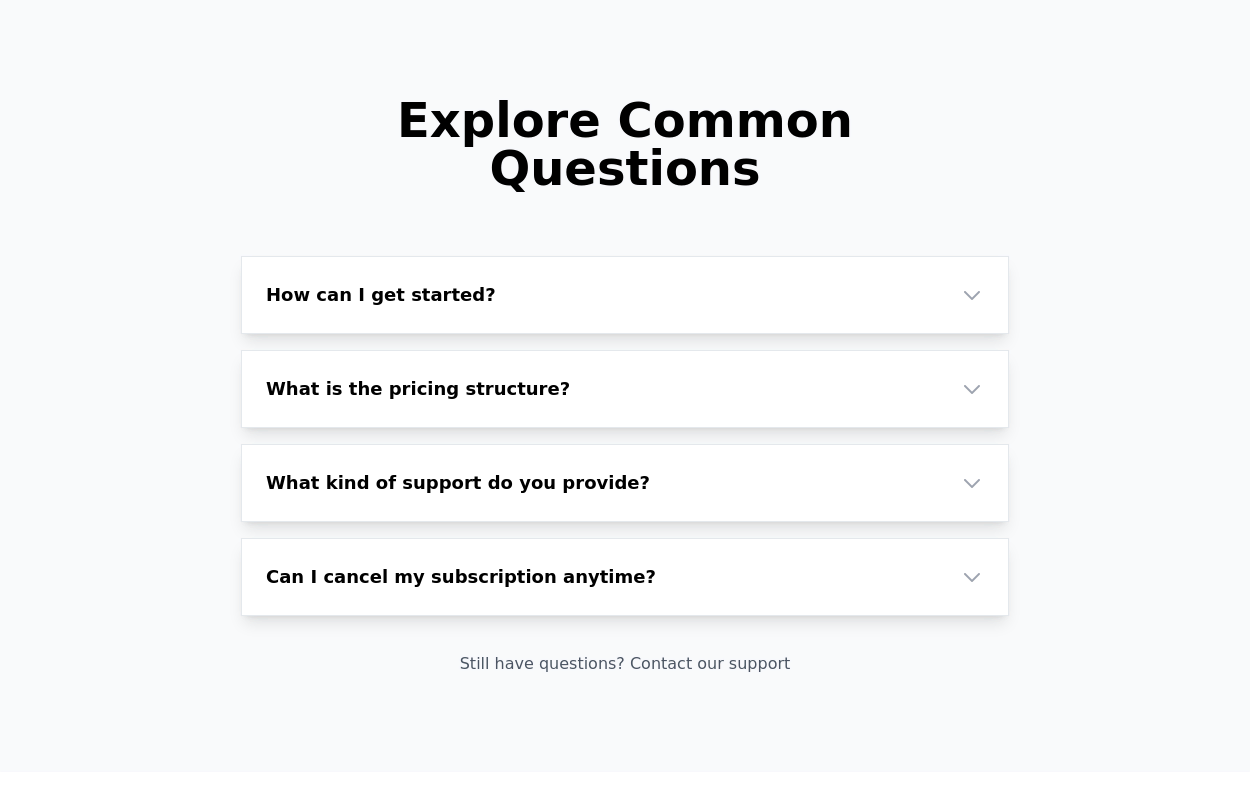This screenshot has height=800, width=1250.
Task: Expand 'What kind of support do you provide?'
Action: [x=458, y=483]
